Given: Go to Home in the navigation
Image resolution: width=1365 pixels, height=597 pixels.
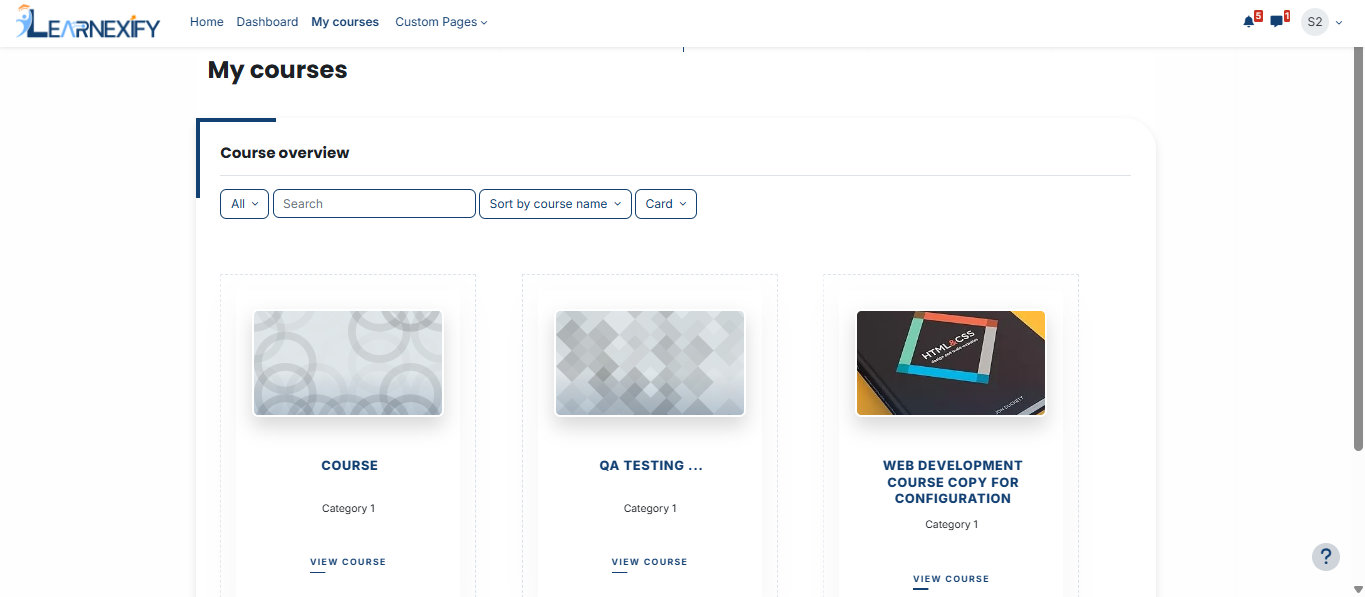Looking at the screenshot, I should pos(207,22).
